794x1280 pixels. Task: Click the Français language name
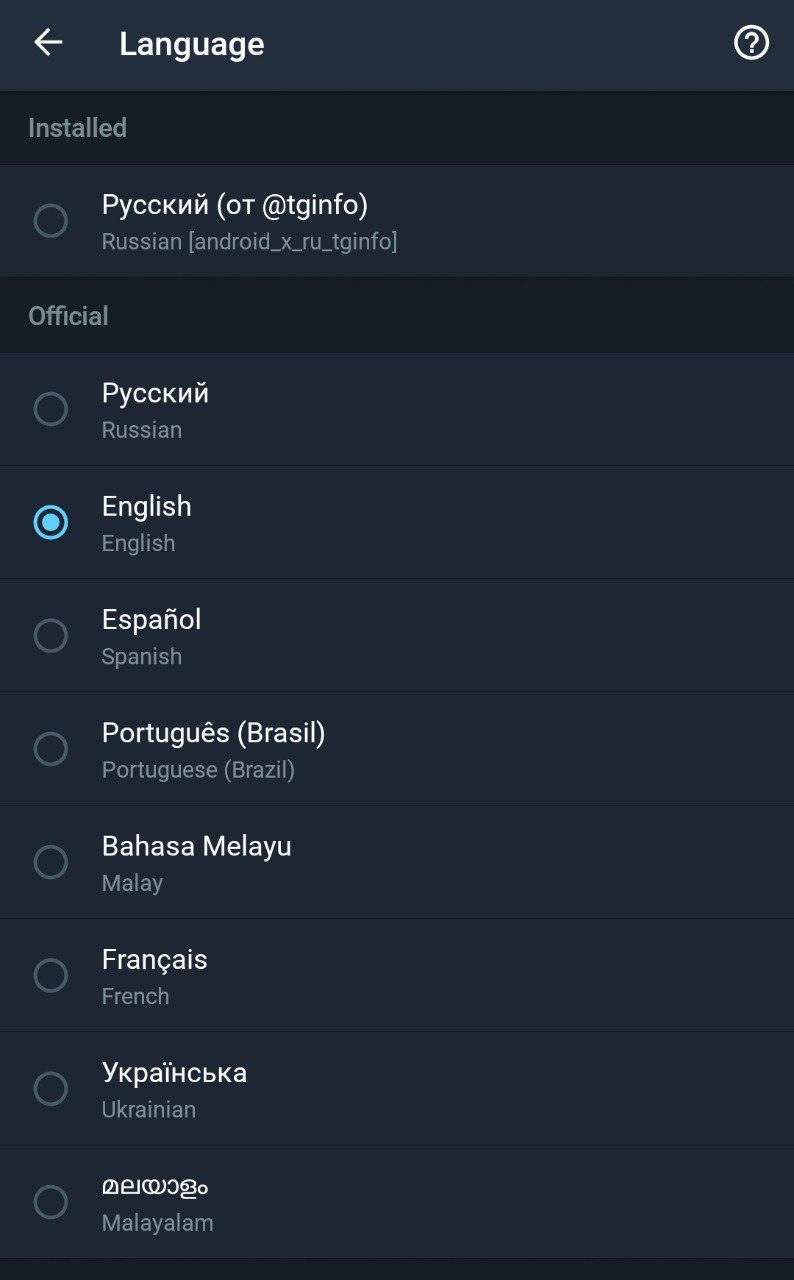(154, 960)
